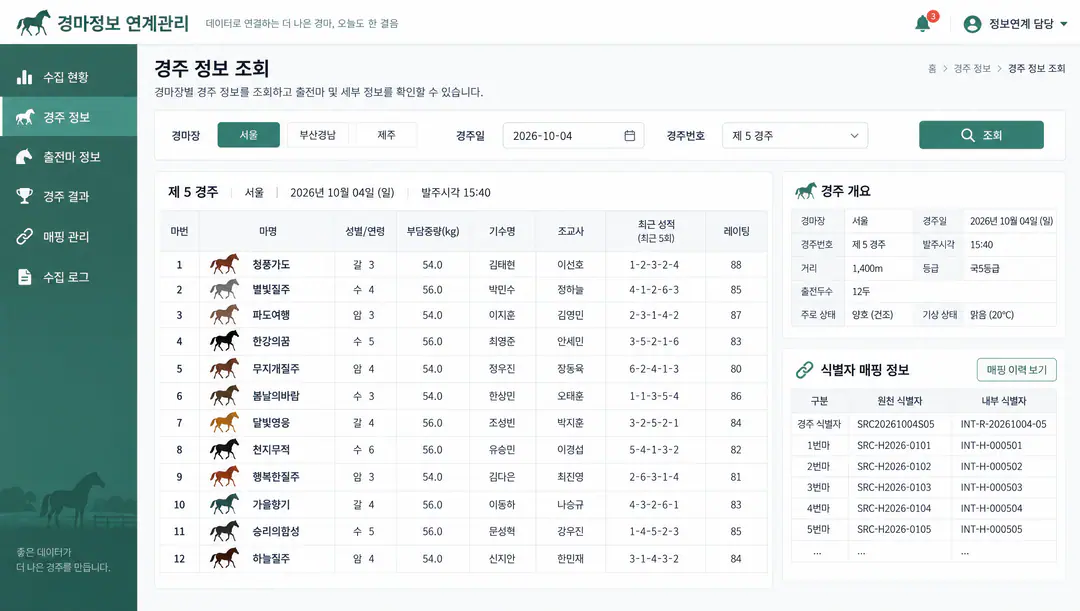Click the link icon beside 매핑 관리
The image size is (1080, 611).
(24, 236)
